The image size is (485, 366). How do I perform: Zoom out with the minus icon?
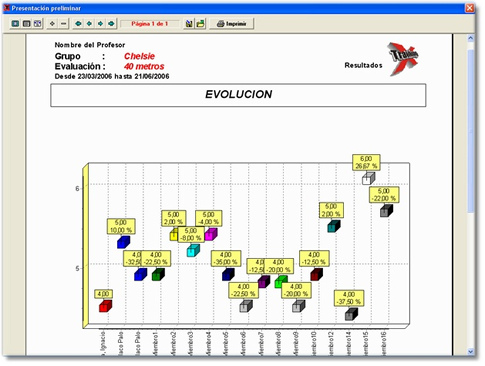tap(63, 24)
